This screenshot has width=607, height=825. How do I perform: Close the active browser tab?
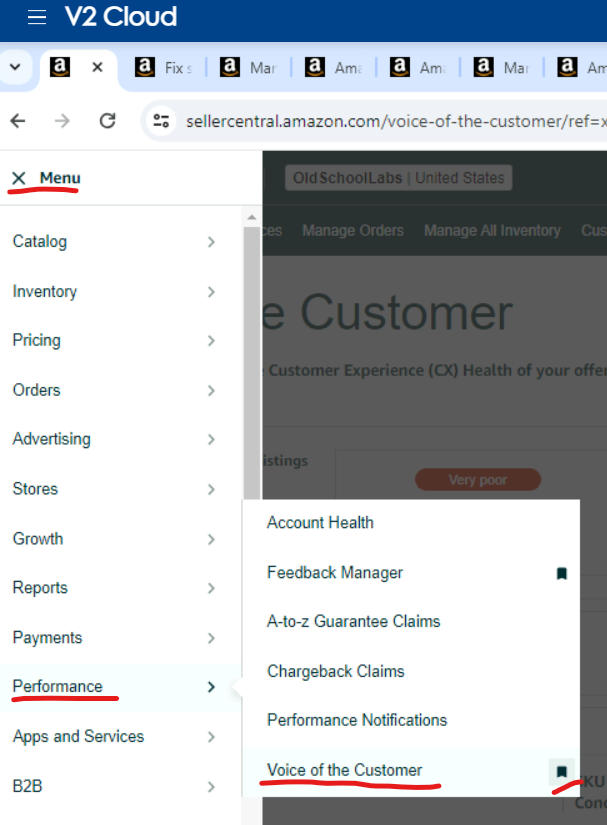pos(97,67)
